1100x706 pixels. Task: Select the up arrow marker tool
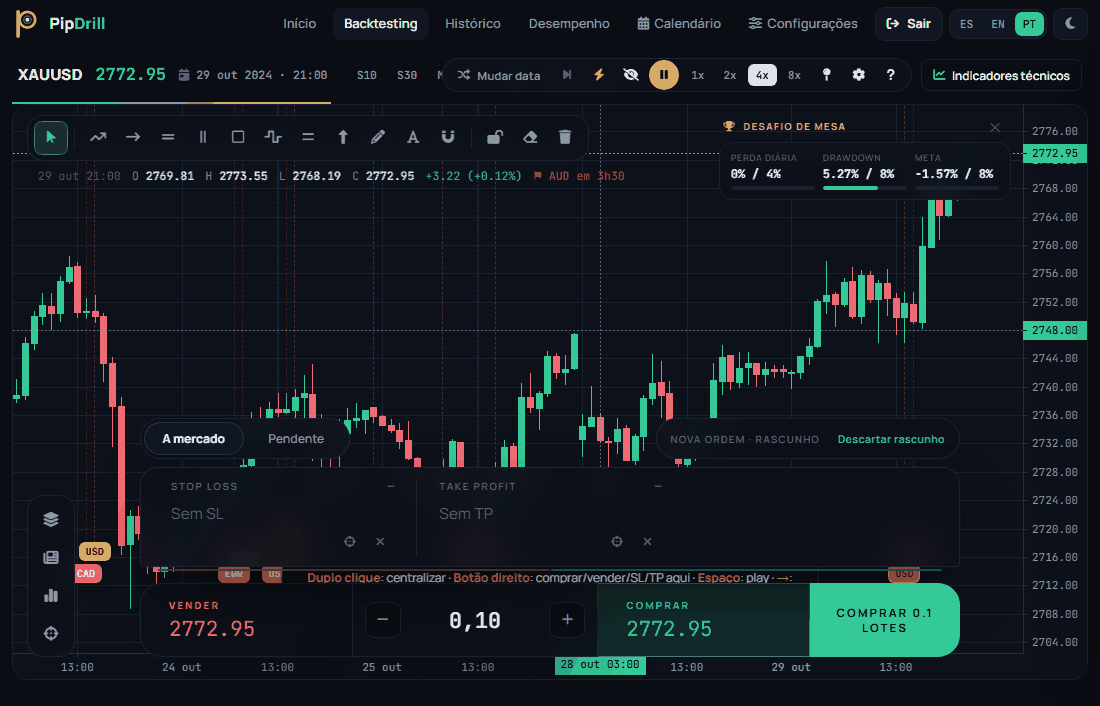point(343,138)
